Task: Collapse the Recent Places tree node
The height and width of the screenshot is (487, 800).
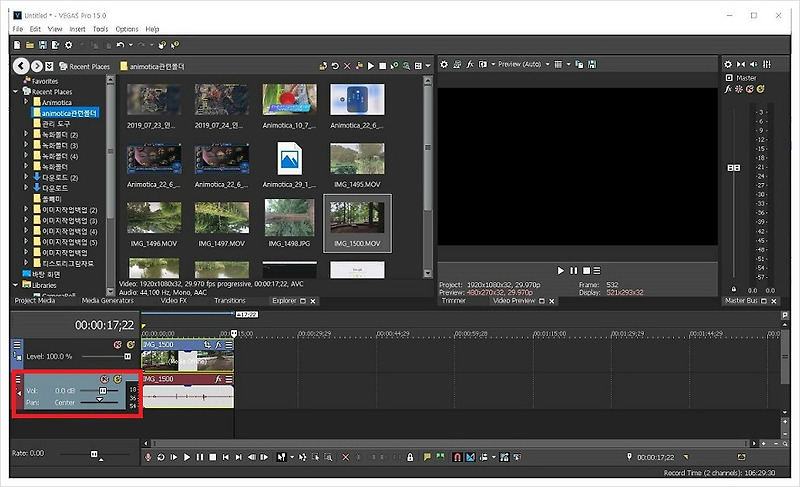Action: (15, 91)
